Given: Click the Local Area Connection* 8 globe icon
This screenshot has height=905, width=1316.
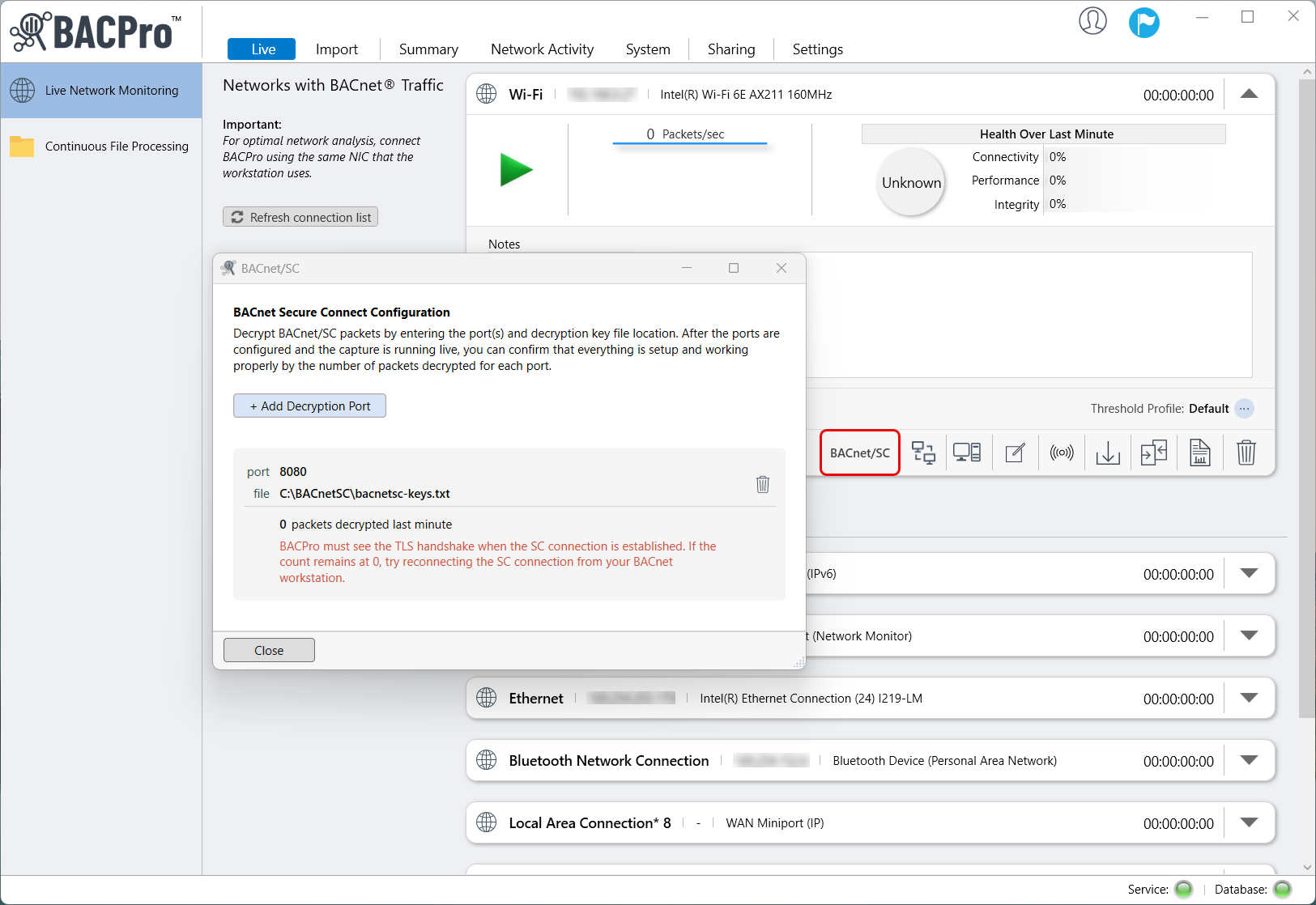Looking at the screenshot, I should coord(487,822).
